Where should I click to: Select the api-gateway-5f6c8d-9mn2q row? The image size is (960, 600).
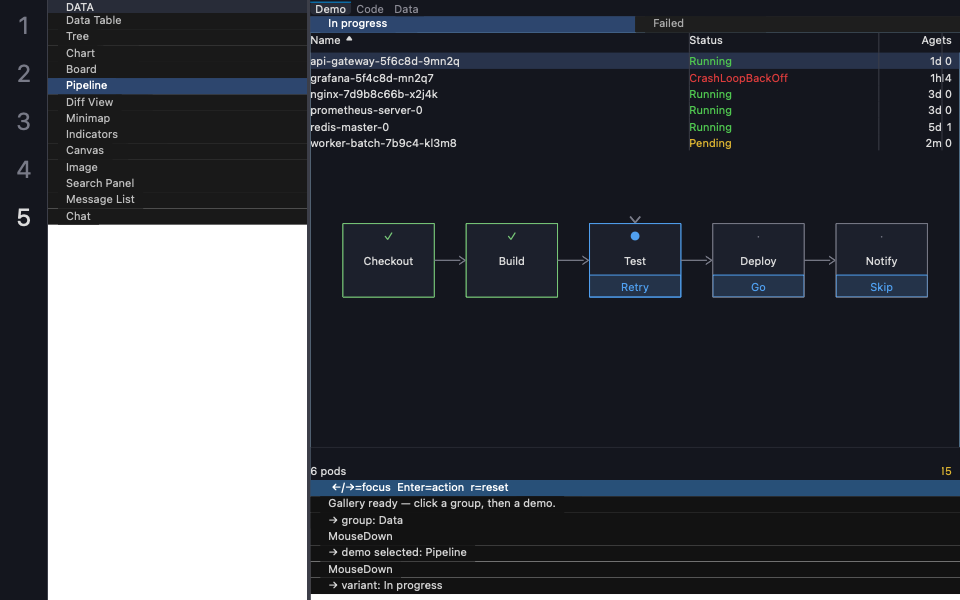(x=634, y=61)
